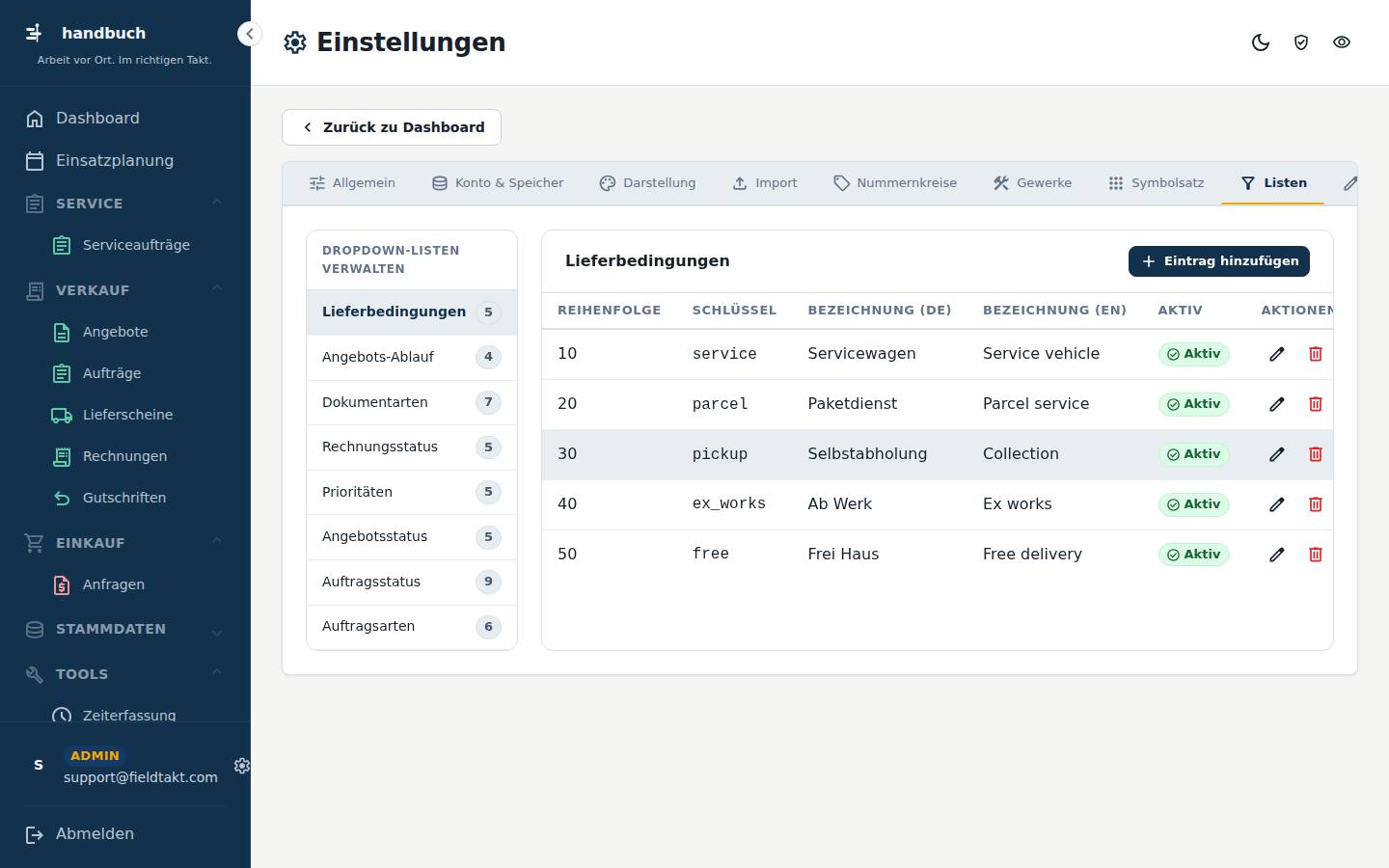
Task: Select the Angebots-Ablauf list
Action: (412, 357)
